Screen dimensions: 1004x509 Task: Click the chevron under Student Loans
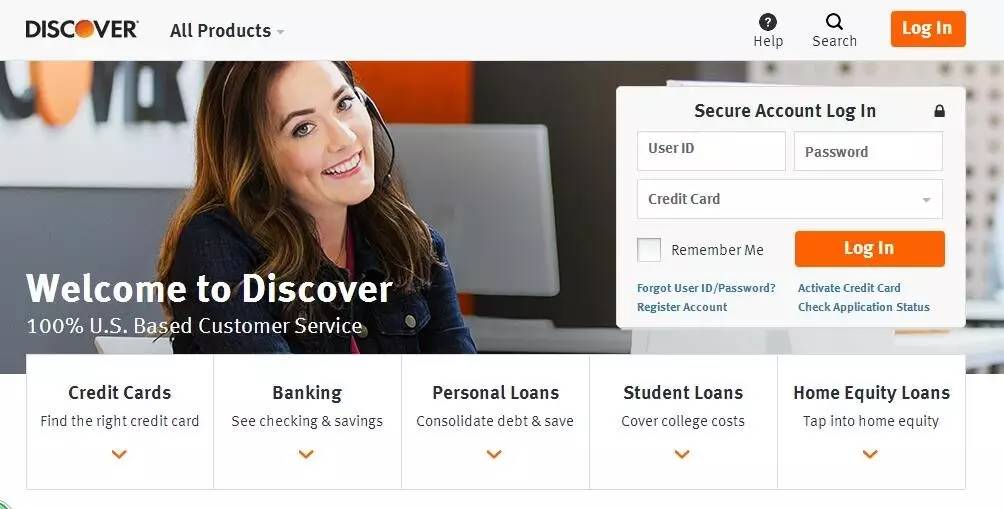[x=682, y=454]
